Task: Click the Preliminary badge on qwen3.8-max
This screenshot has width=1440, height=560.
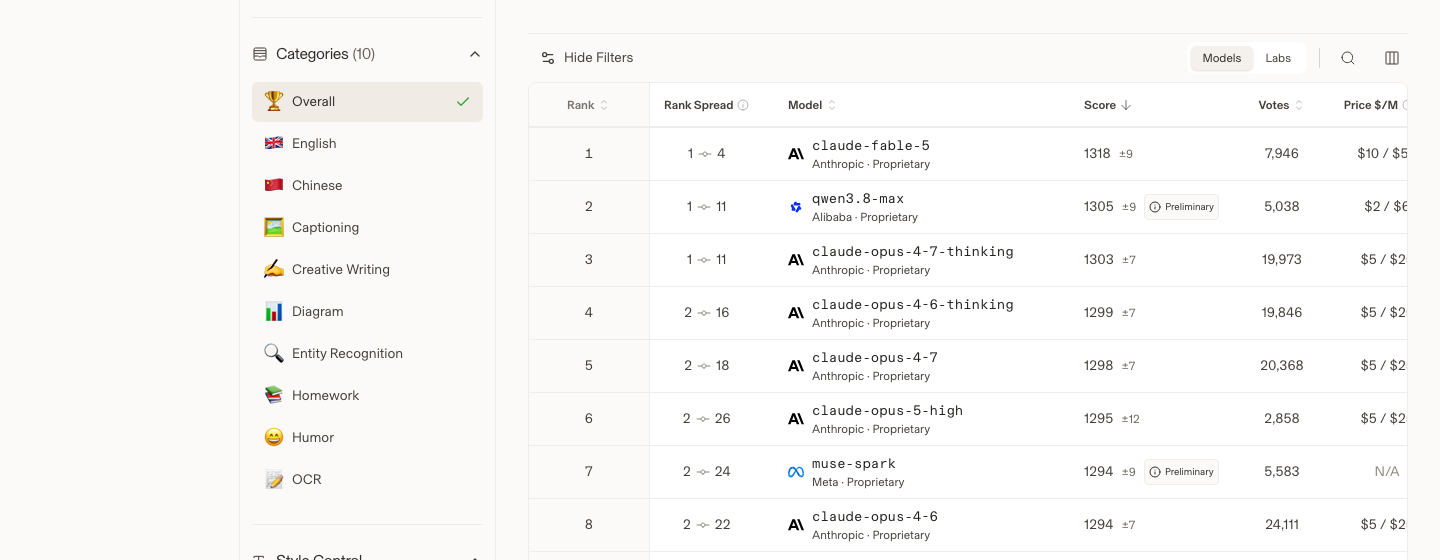Action: pos(1181,207)
